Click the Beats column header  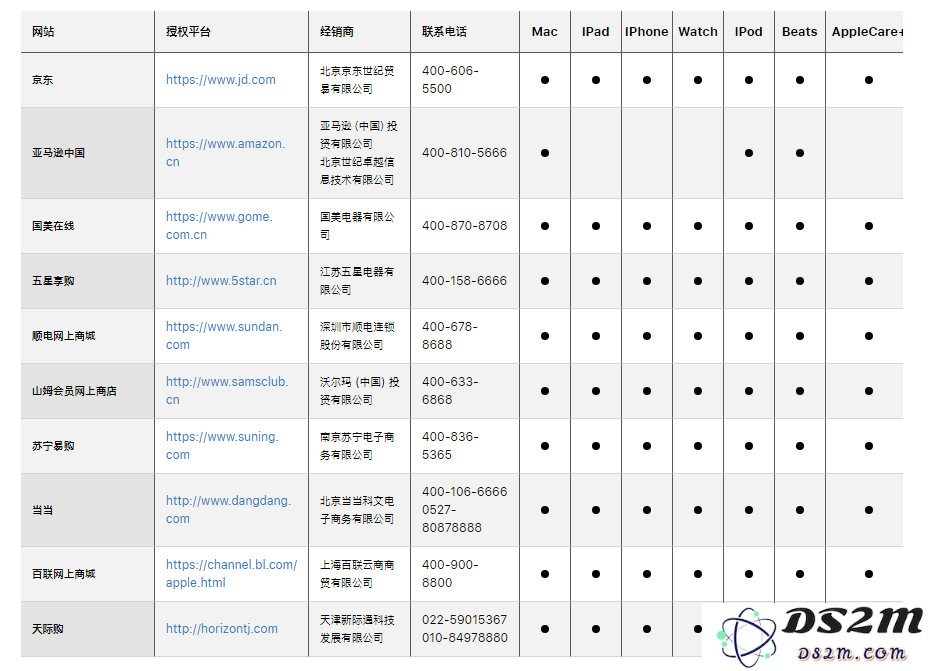(x=800, y=32)
